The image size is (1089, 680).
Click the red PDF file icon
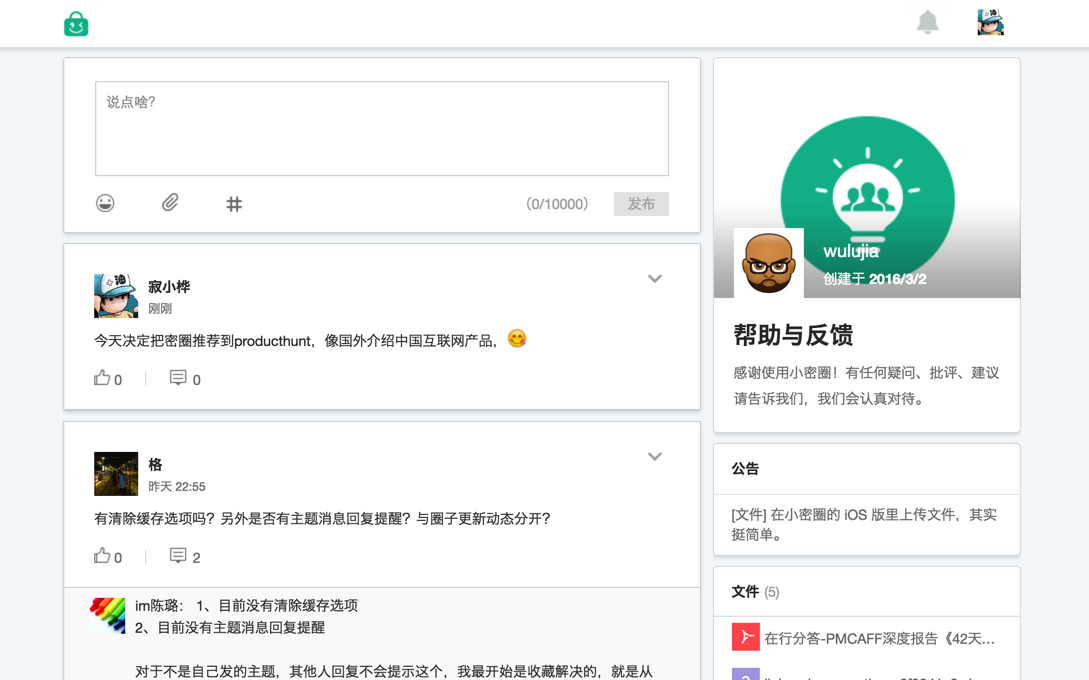[x=746, y=637]
